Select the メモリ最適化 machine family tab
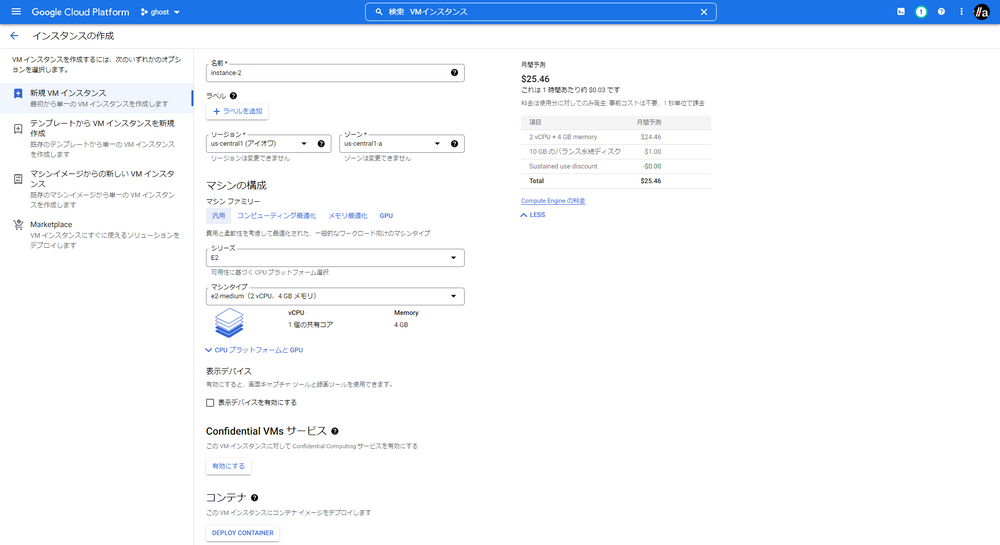This screenshot has width=1000, height=545. 347,216
